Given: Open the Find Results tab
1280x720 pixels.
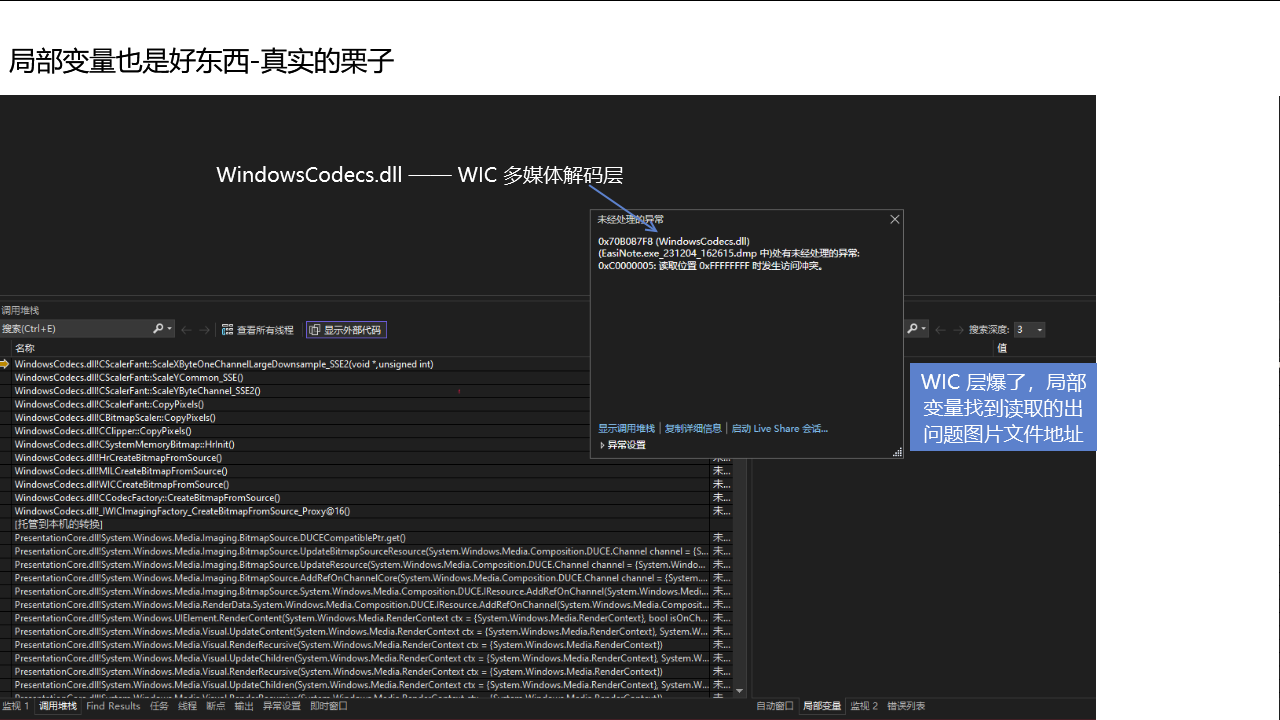Looking at the screenshot, I should 113,706.
